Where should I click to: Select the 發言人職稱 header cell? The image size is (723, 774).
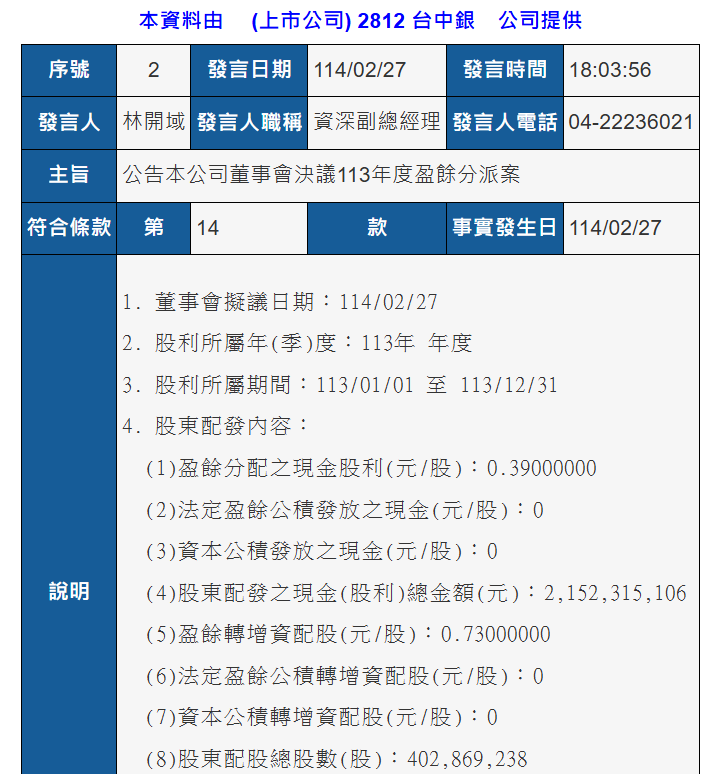point(249,122)
